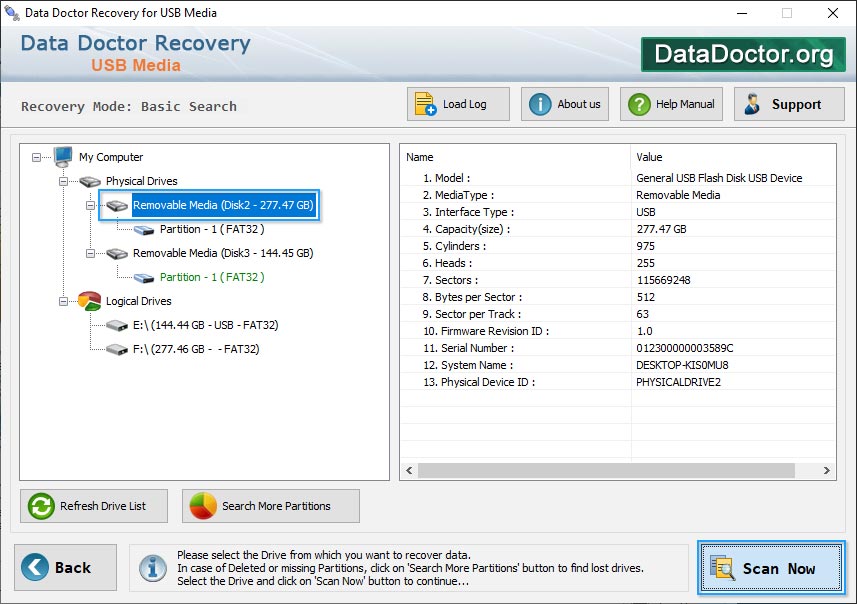Click the value 'PHYSICALDRIVE2'
This screenshot has width=857, height=604.
pos(678,382)
